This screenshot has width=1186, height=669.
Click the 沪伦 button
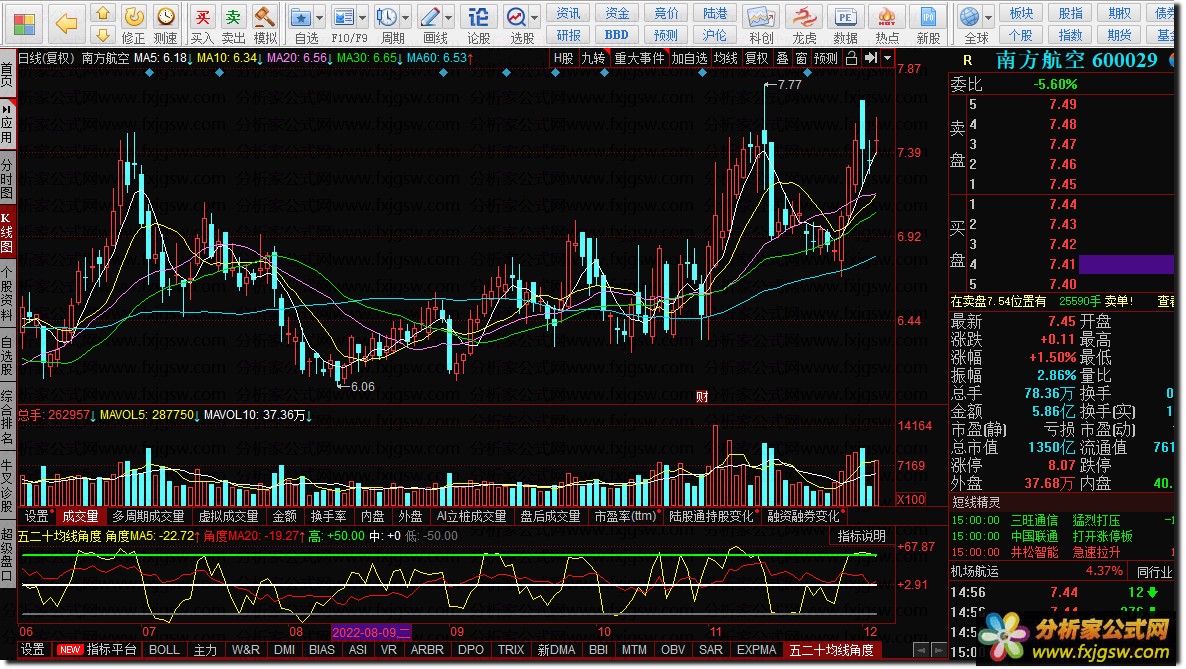[715, 35]
